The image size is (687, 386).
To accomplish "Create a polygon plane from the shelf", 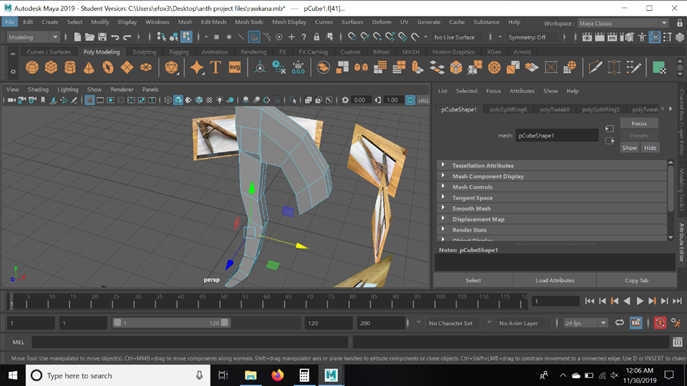I will [x=127, y=67].
